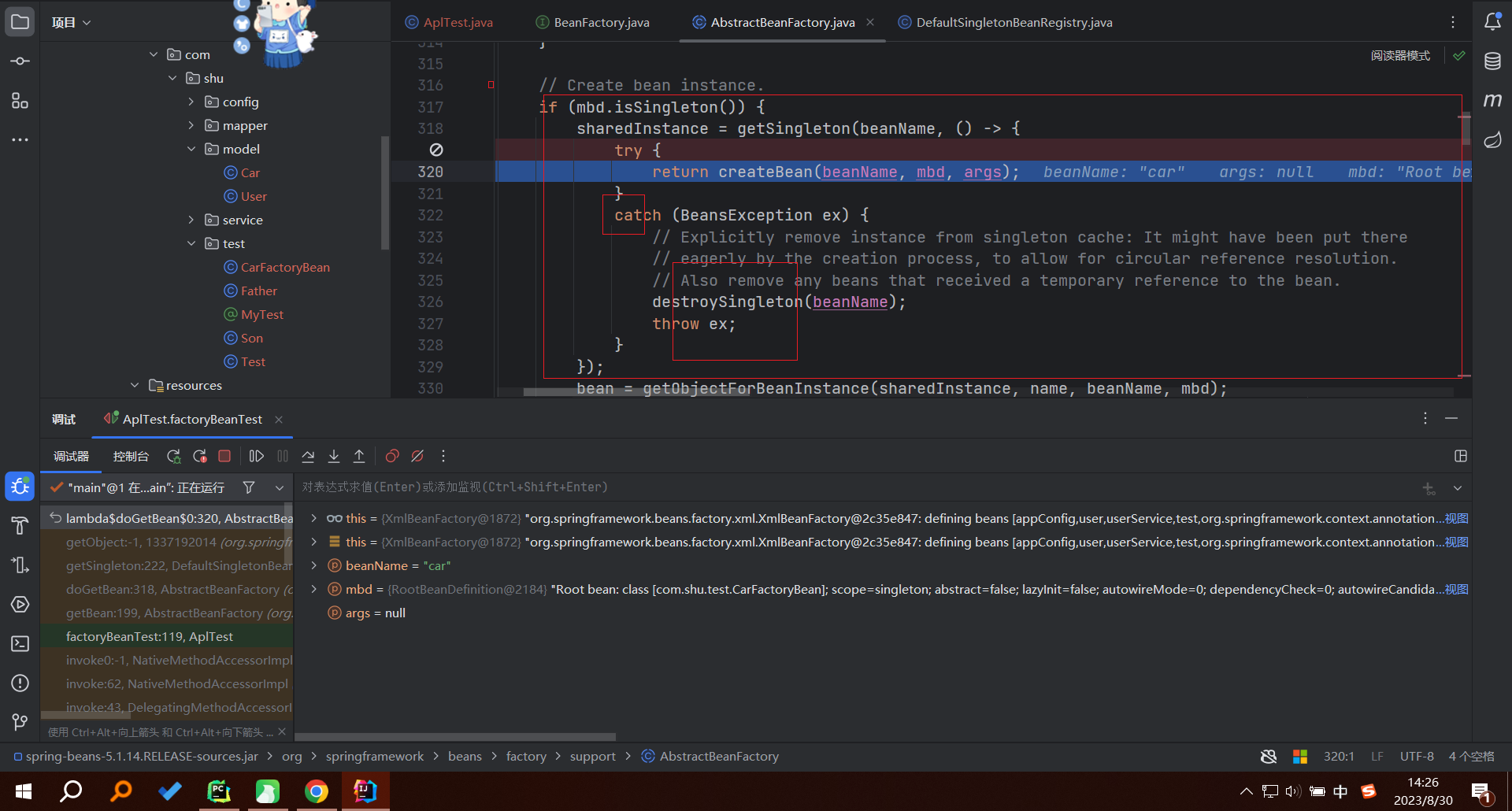1512x811 pixels.
Task: Expand the beanName variable node
Action: pyautogui.click(x=313, y=565)
